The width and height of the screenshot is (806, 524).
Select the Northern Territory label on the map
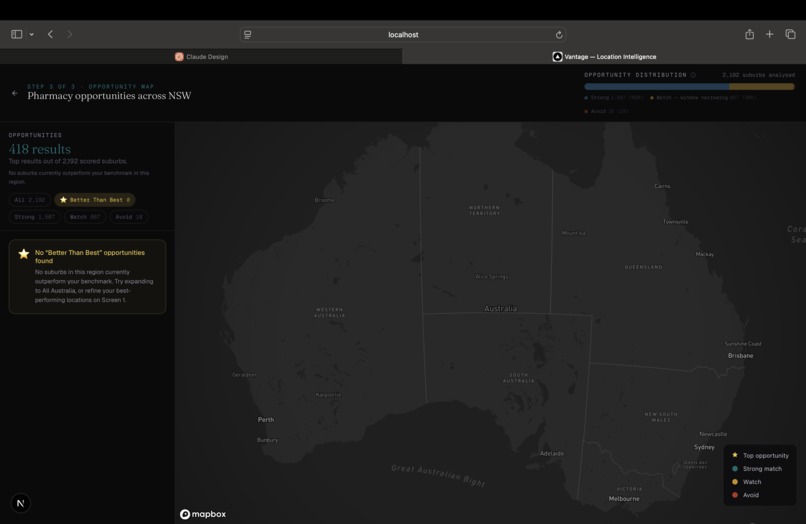(484, 210)
